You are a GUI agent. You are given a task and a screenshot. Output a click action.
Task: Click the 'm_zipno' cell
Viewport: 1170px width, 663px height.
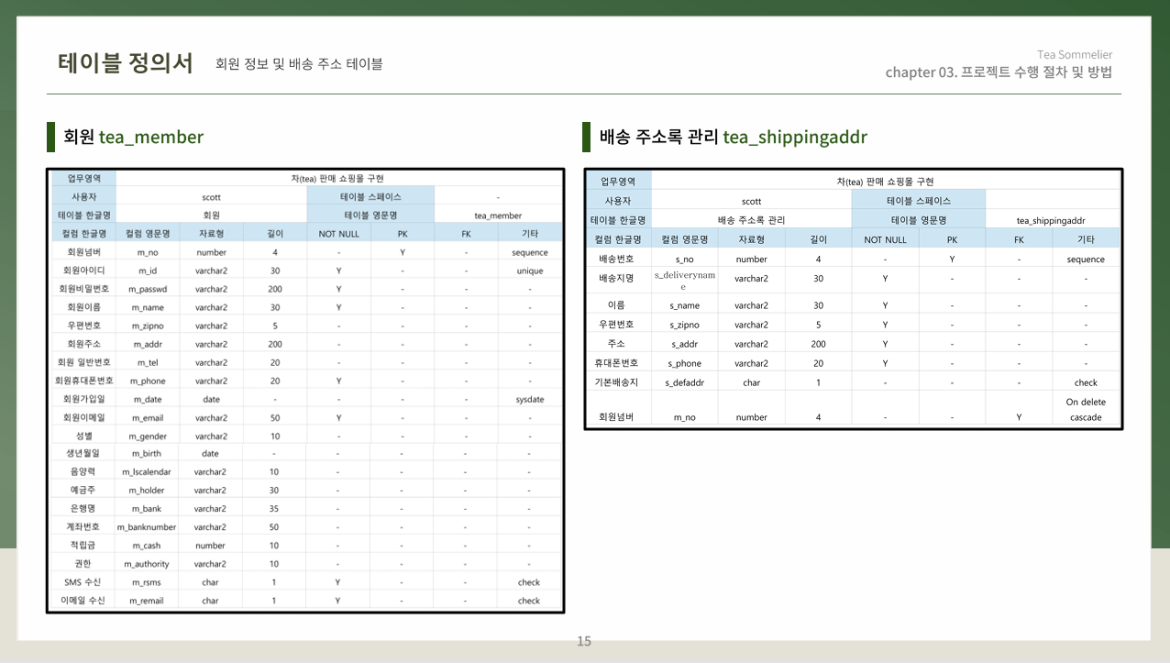click(x=147, y=326)
